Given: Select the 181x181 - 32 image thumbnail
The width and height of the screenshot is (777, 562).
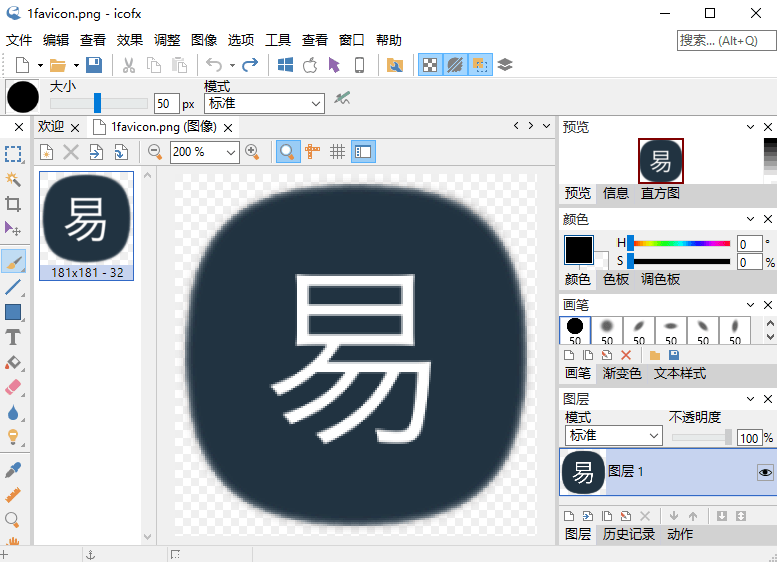Looking at the screenshot, I should pos(86,226).
